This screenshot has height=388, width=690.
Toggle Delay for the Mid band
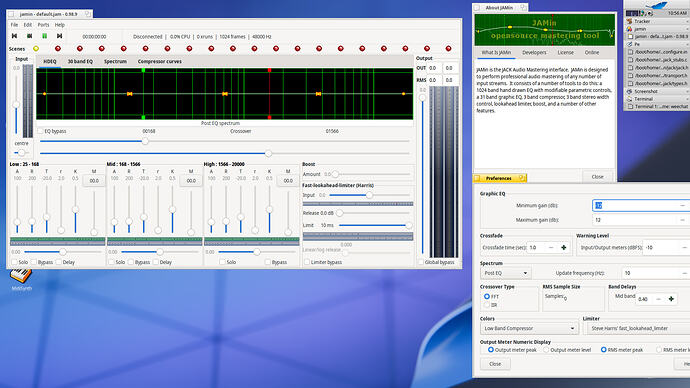click(x=156, y=262)
